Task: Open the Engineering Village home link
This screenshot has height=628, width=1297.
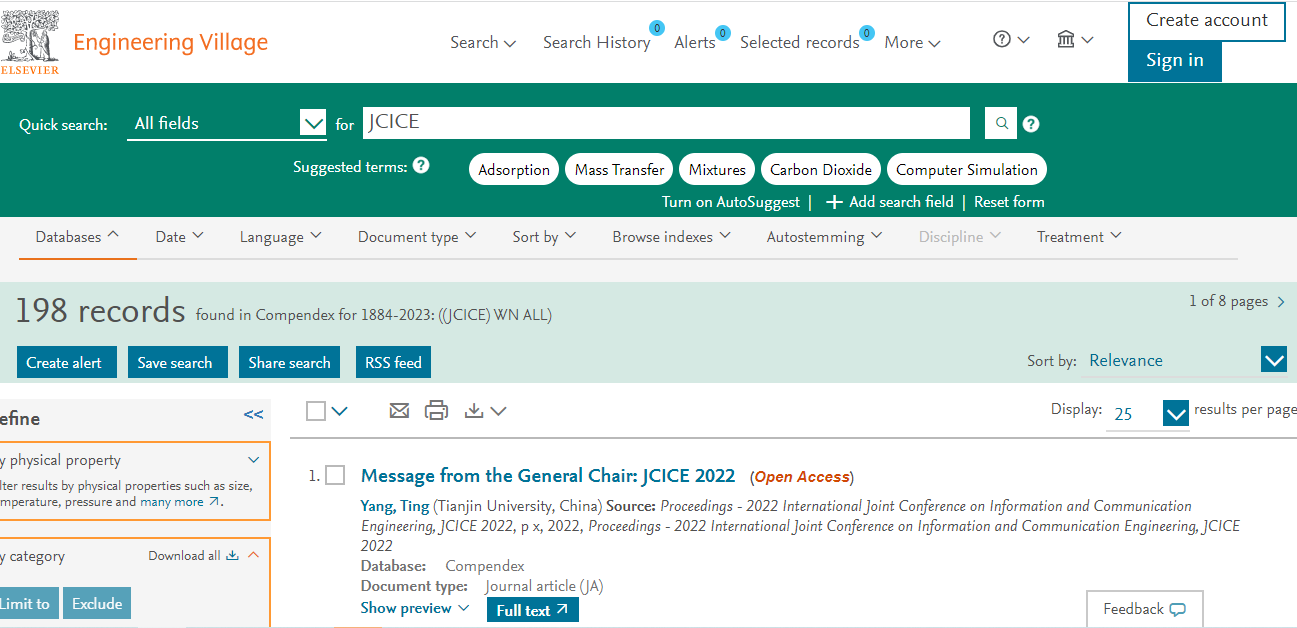Action: pyautogui.click(x=171, y=43)
